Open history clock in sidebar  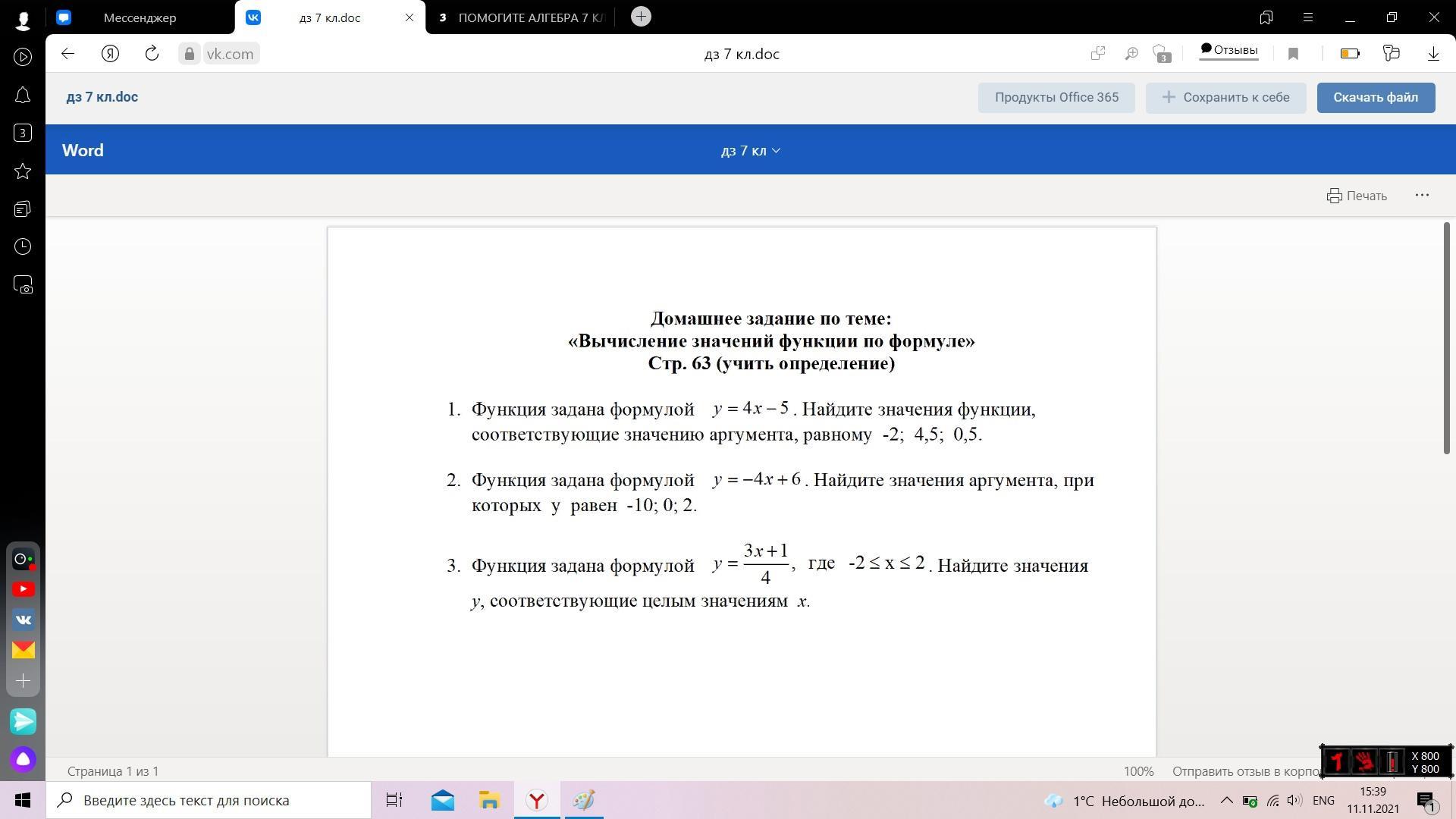pyautogui.click(x=23, y=247)
